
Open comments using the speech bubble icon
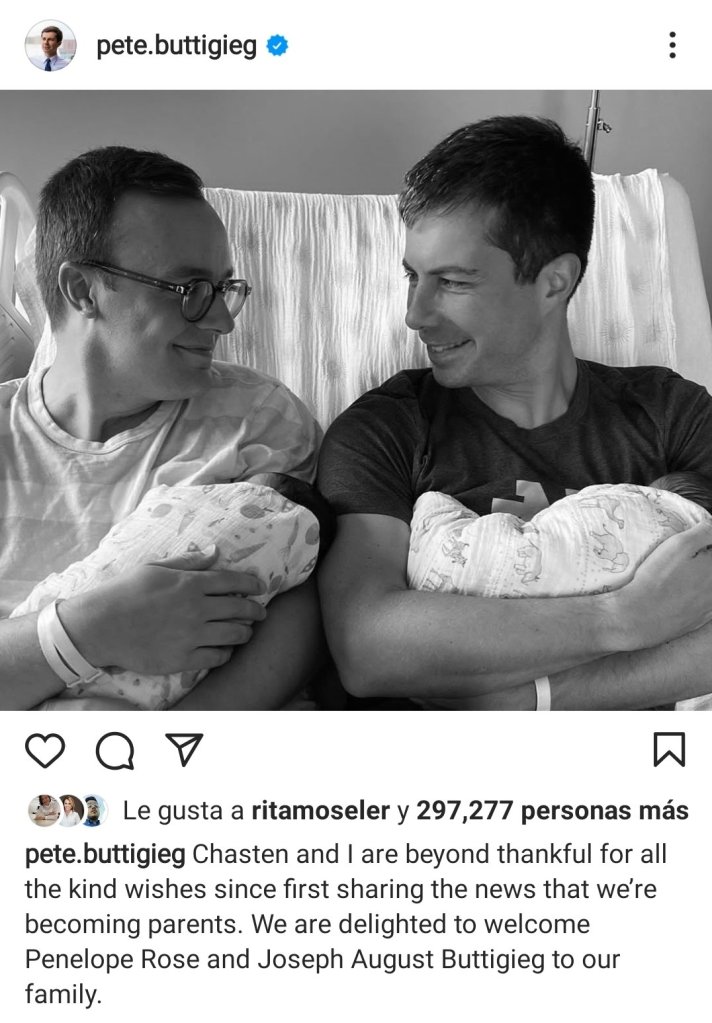[116, 751]
